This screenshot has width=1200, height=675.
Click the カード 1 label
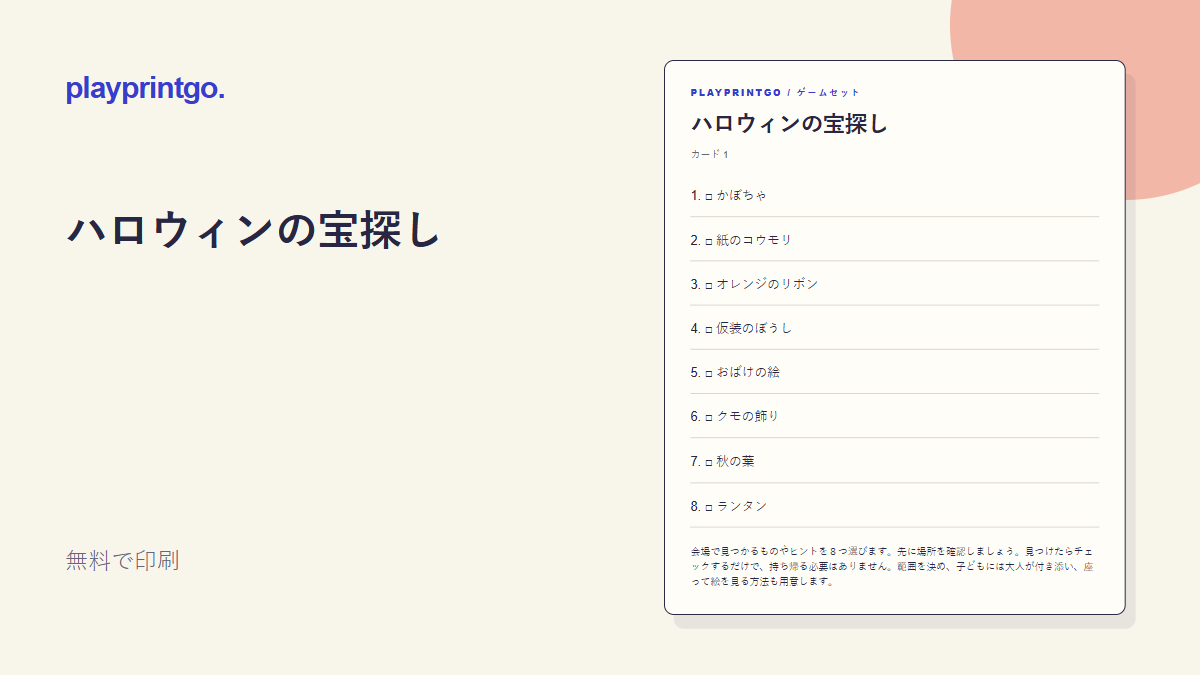pyautogui.click(x=710, y=155)
